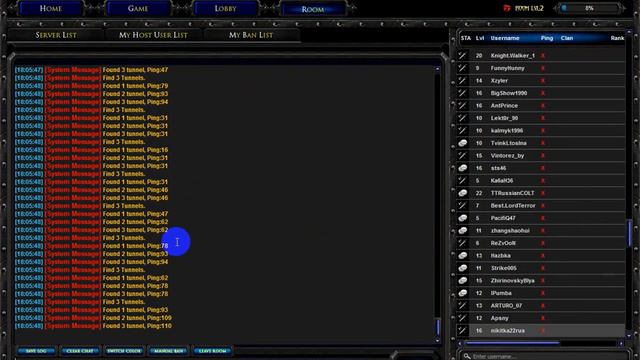The width and height of the screenshot is (640, 360).
Task: Click red ping X for Xzyler
Action: [x=543, y=80]
